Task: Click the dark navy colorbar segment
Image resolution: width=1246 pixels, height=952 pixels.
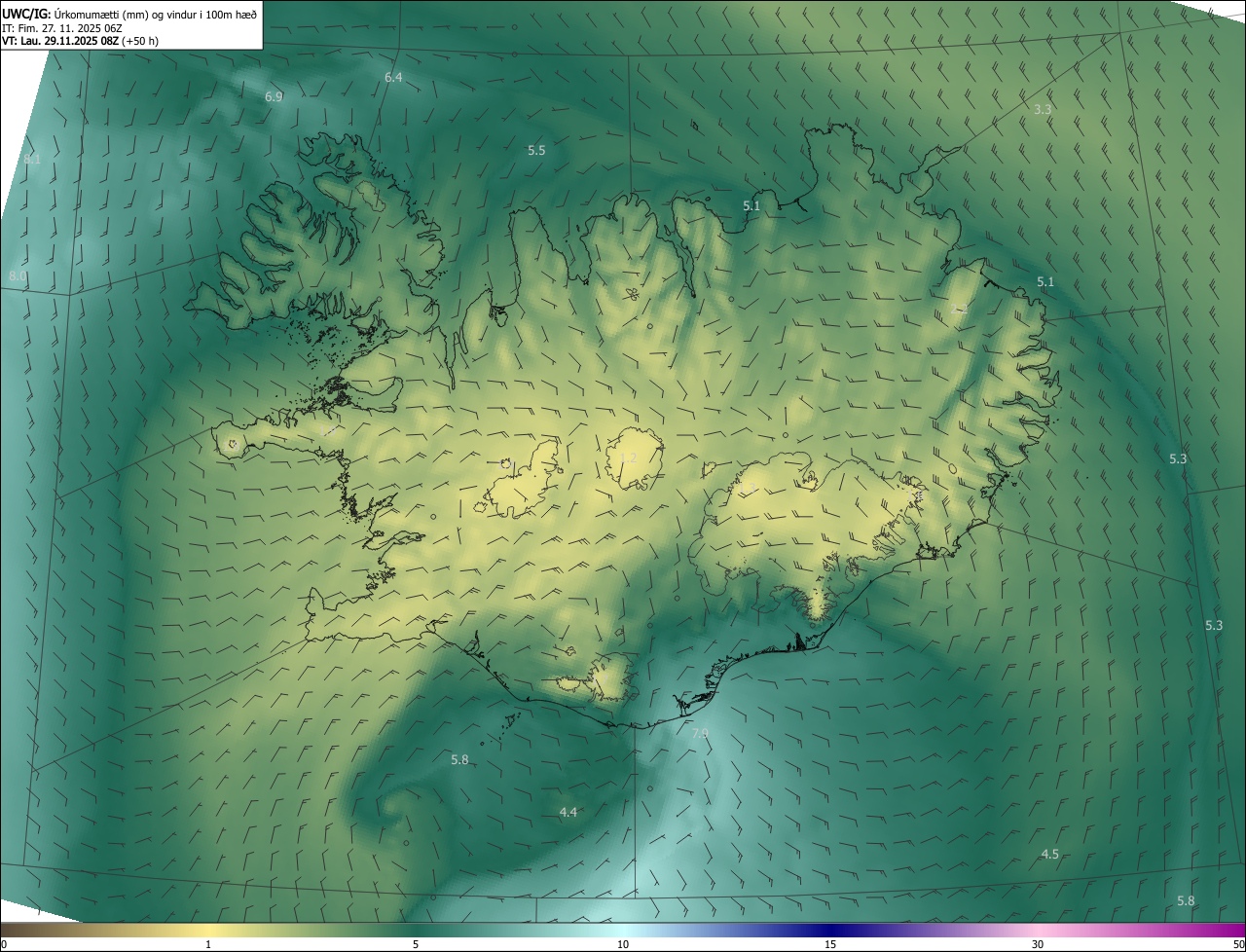Action: [827, 930]
